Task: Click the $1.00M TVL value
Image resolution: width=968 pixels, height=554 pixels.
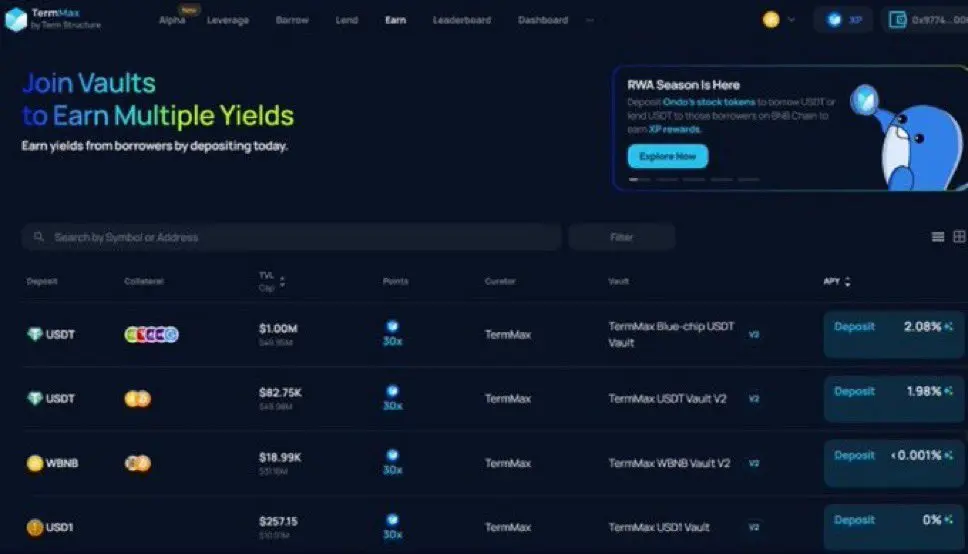Action: [278, 328]
